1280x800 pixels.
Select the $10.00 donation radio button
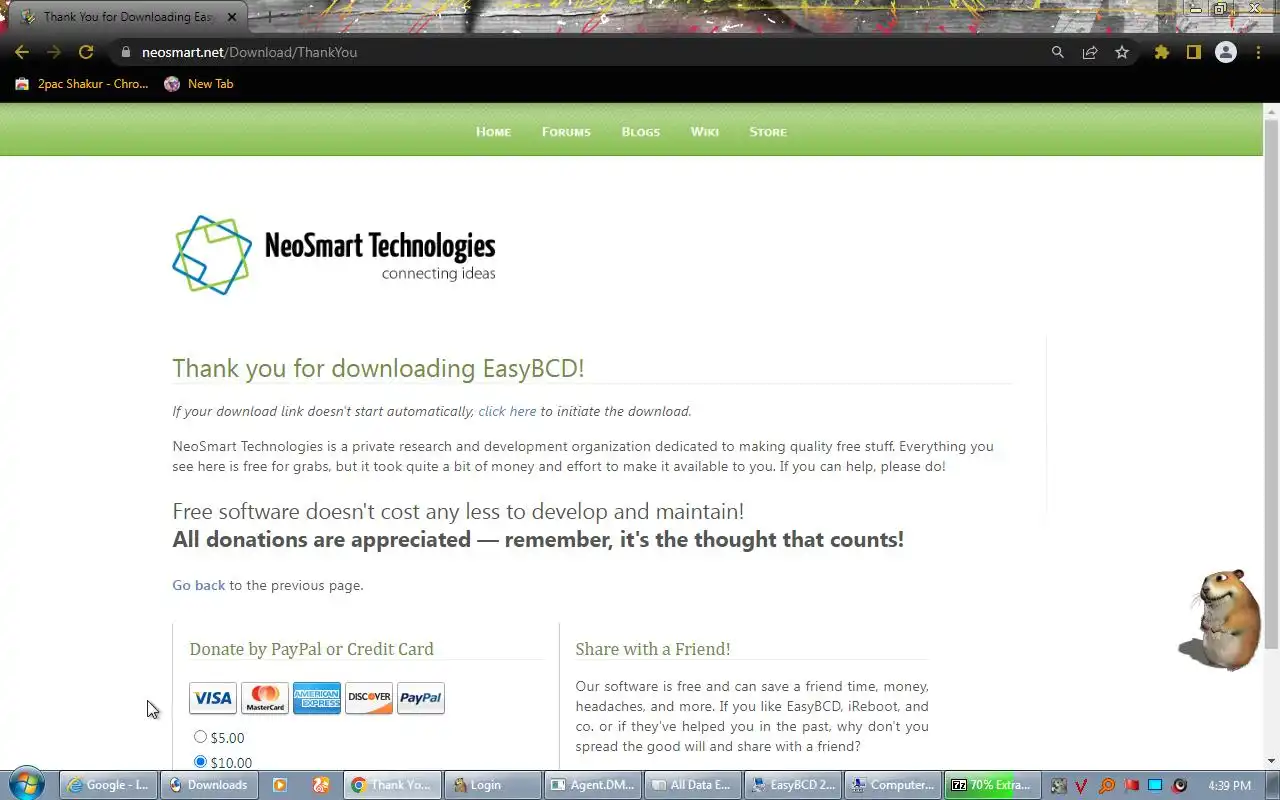point(200,762)
